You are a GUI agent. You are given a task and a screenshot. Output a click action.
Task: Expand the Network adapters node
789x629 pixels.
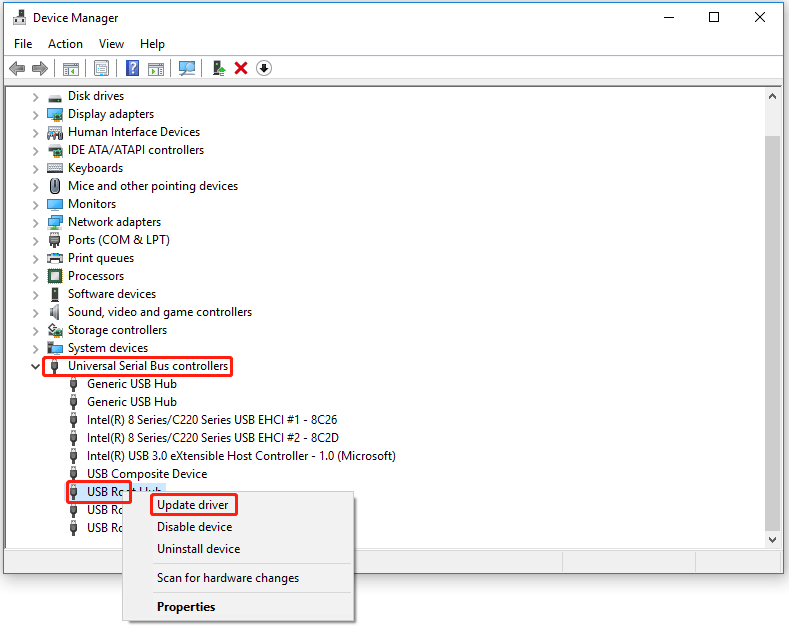(35, 222)
